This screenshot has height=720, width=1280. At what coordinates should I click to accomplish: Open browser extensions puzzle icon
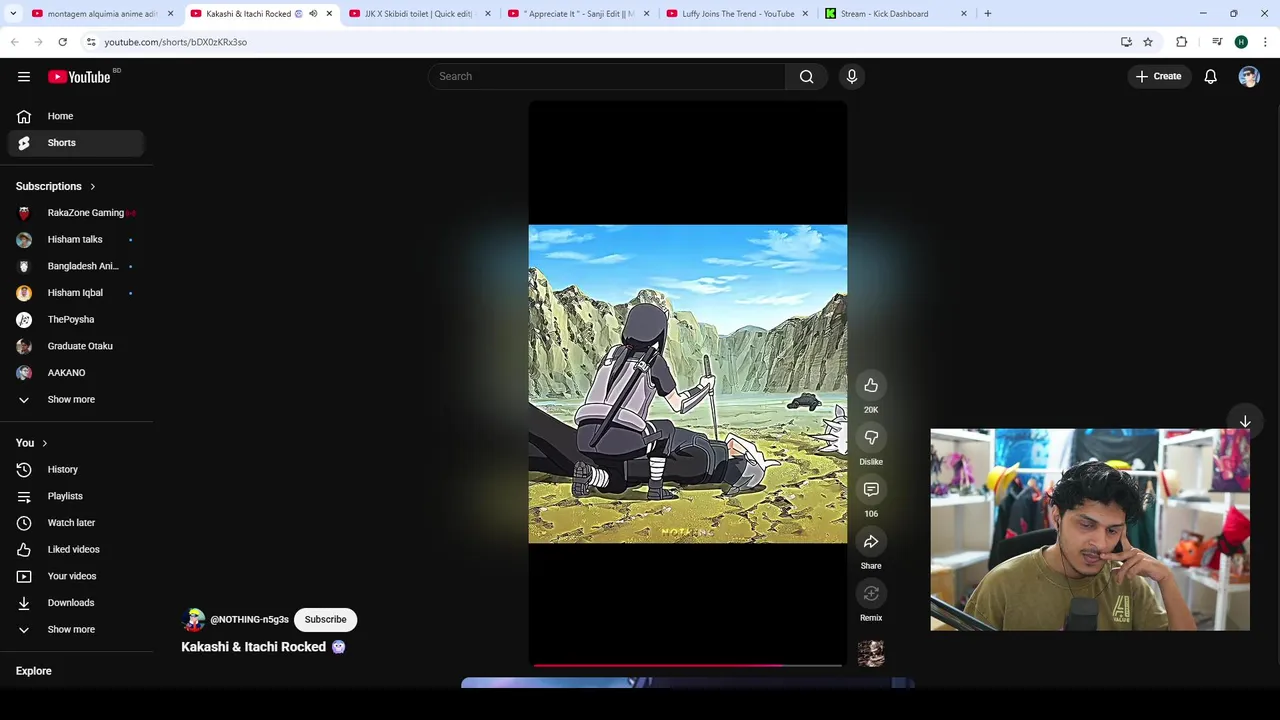point(1182,42)
